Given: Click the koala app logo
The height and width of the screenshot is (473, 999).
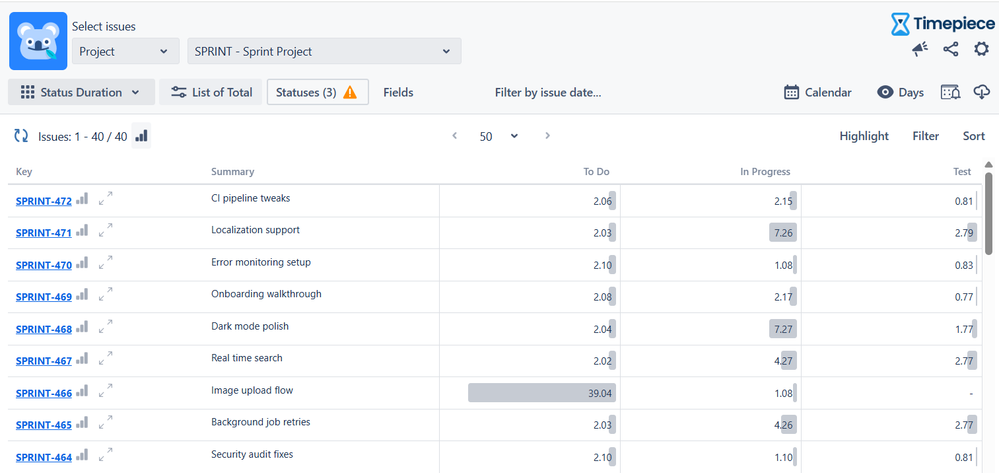Looking at the screenshot, I should tap(38, 41).
